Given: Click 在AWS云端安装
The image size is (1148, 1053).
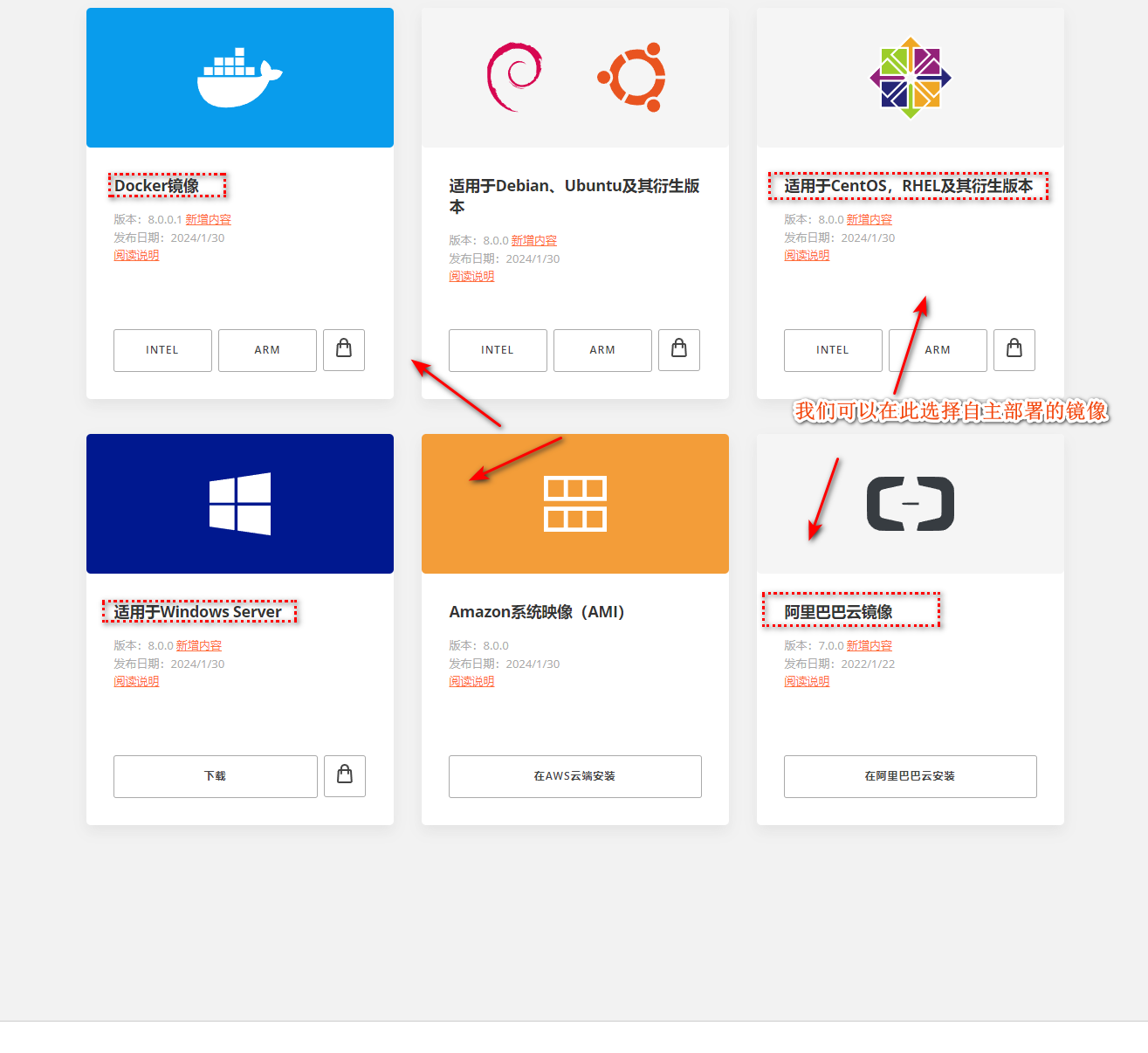Looking at the screenshot, I should pyautogui.click(x=574, y=776).
